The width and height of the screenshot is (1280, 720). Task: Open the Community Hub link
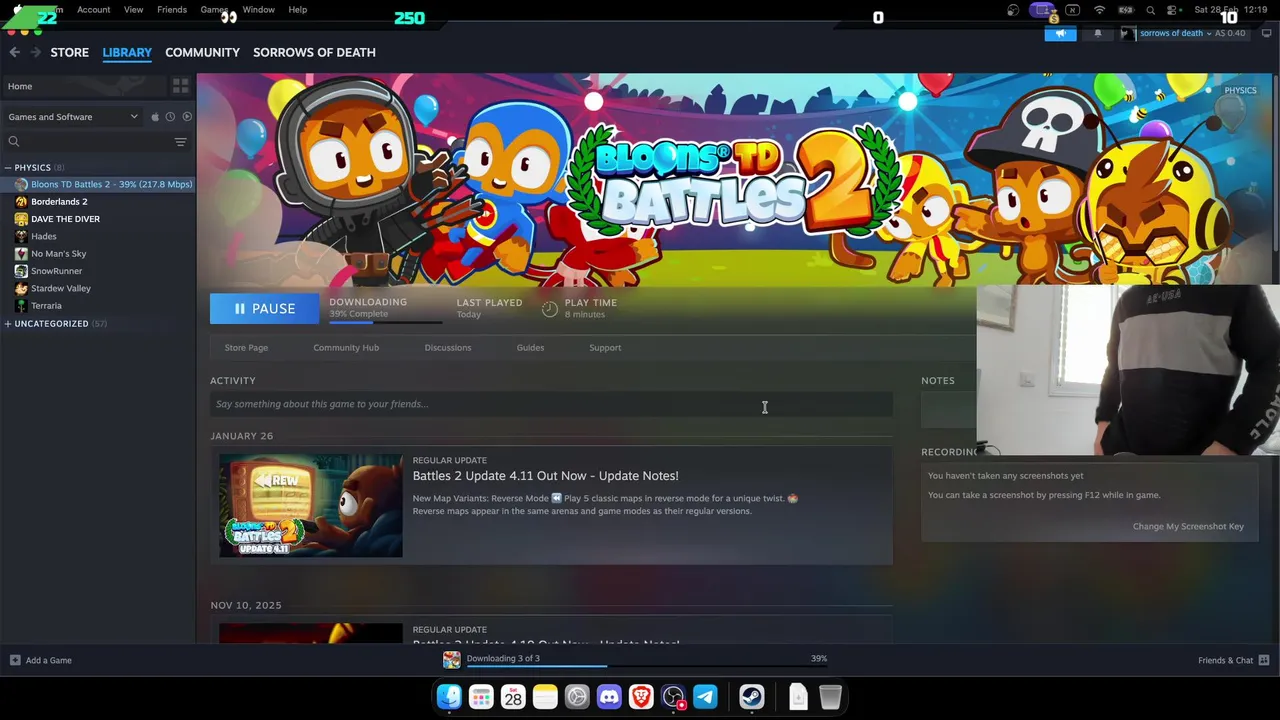click(346, 348)
